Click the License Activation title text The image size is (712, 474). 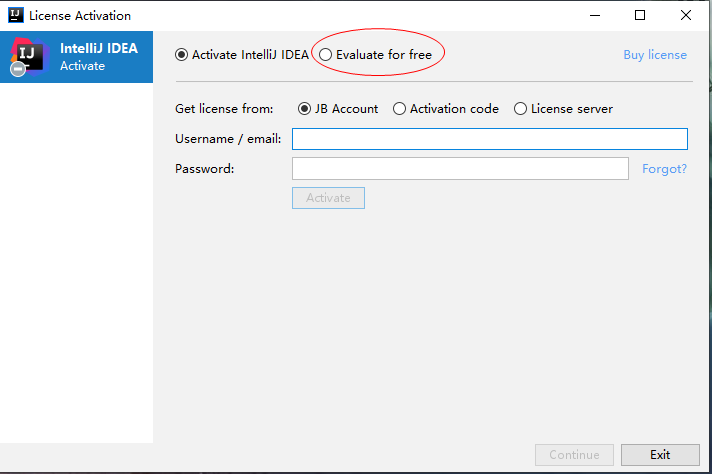80,16
